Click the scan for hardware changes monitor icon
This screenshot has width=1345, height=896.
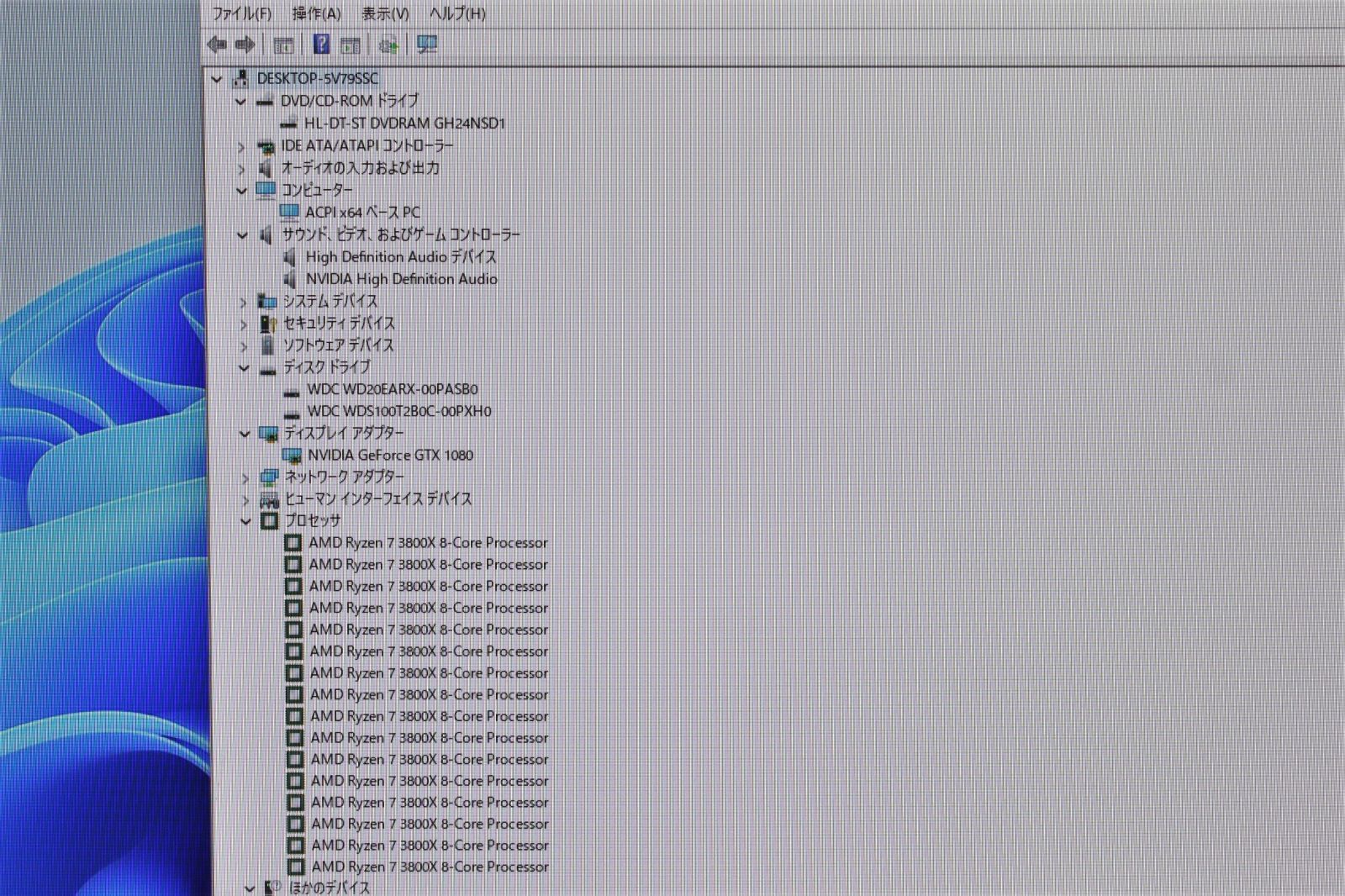pos(427,45)
